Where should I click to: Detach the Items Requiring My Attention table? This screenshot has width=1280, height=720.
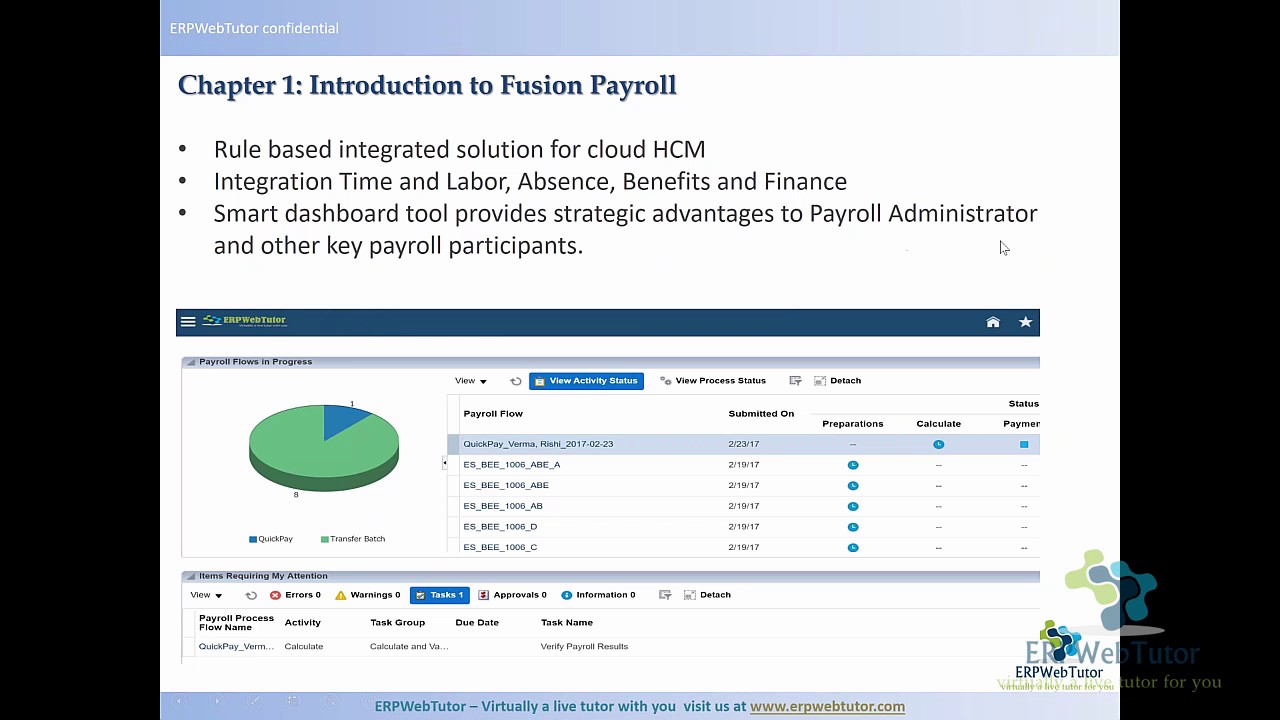tap(708, 595)
